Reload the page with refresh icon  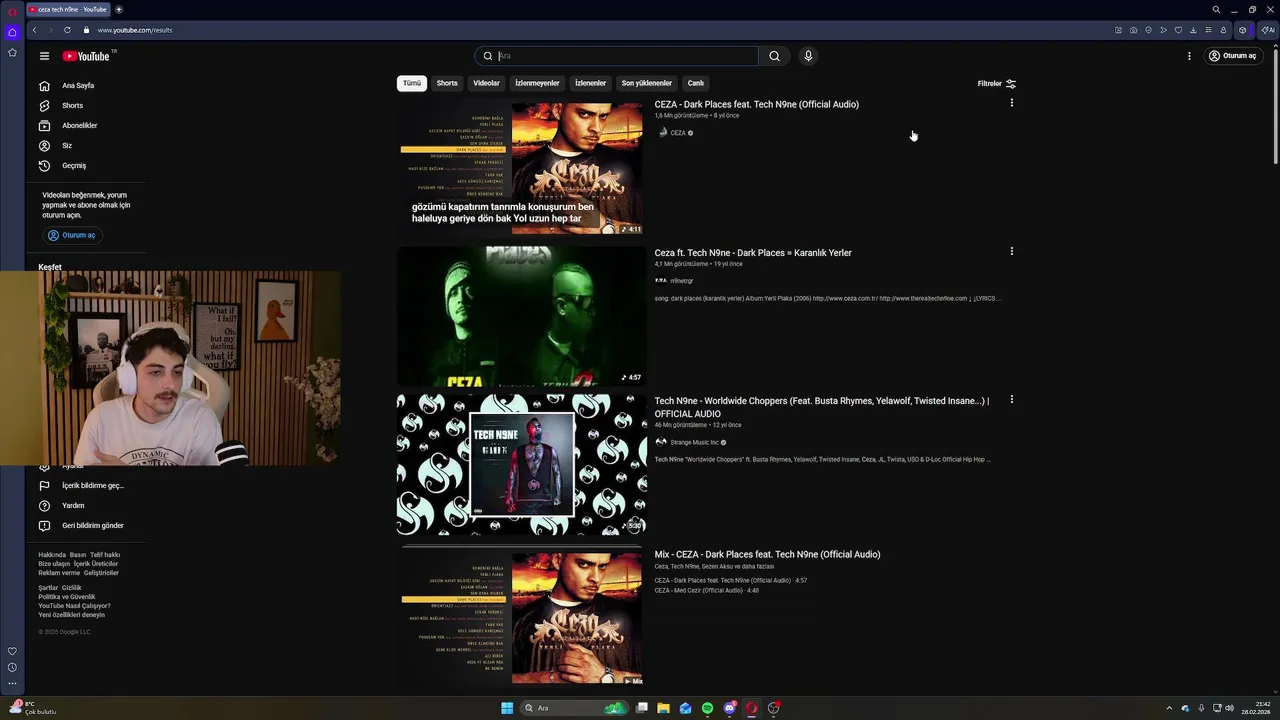(x=67, y=30)
